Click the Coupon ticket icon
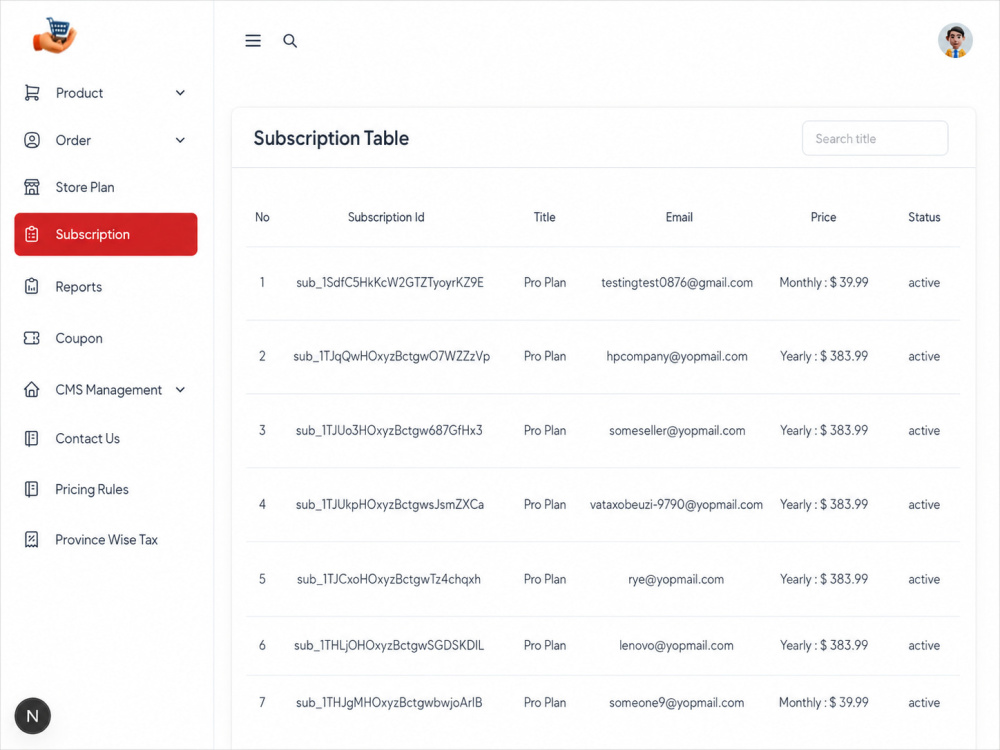 point(32,338)
